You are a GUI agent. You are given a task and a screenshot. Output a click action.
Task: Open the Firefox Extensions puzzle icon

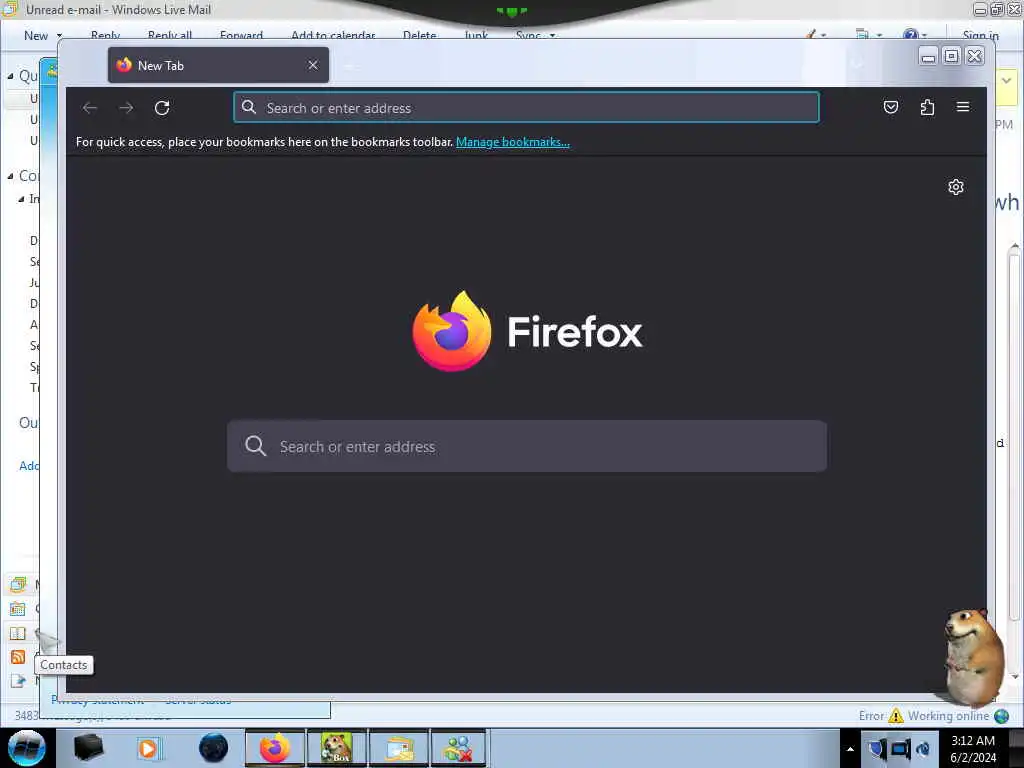(x=927, y=107)
